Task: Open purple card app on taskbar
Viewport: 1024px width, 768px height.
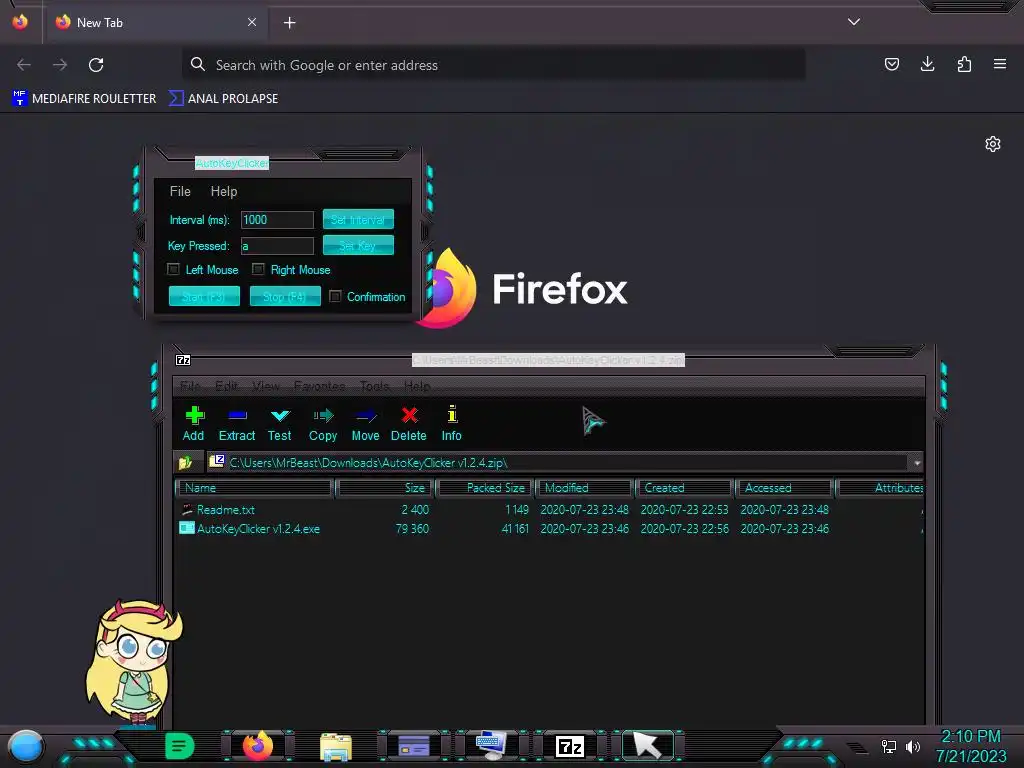Action: pos(413,746)
